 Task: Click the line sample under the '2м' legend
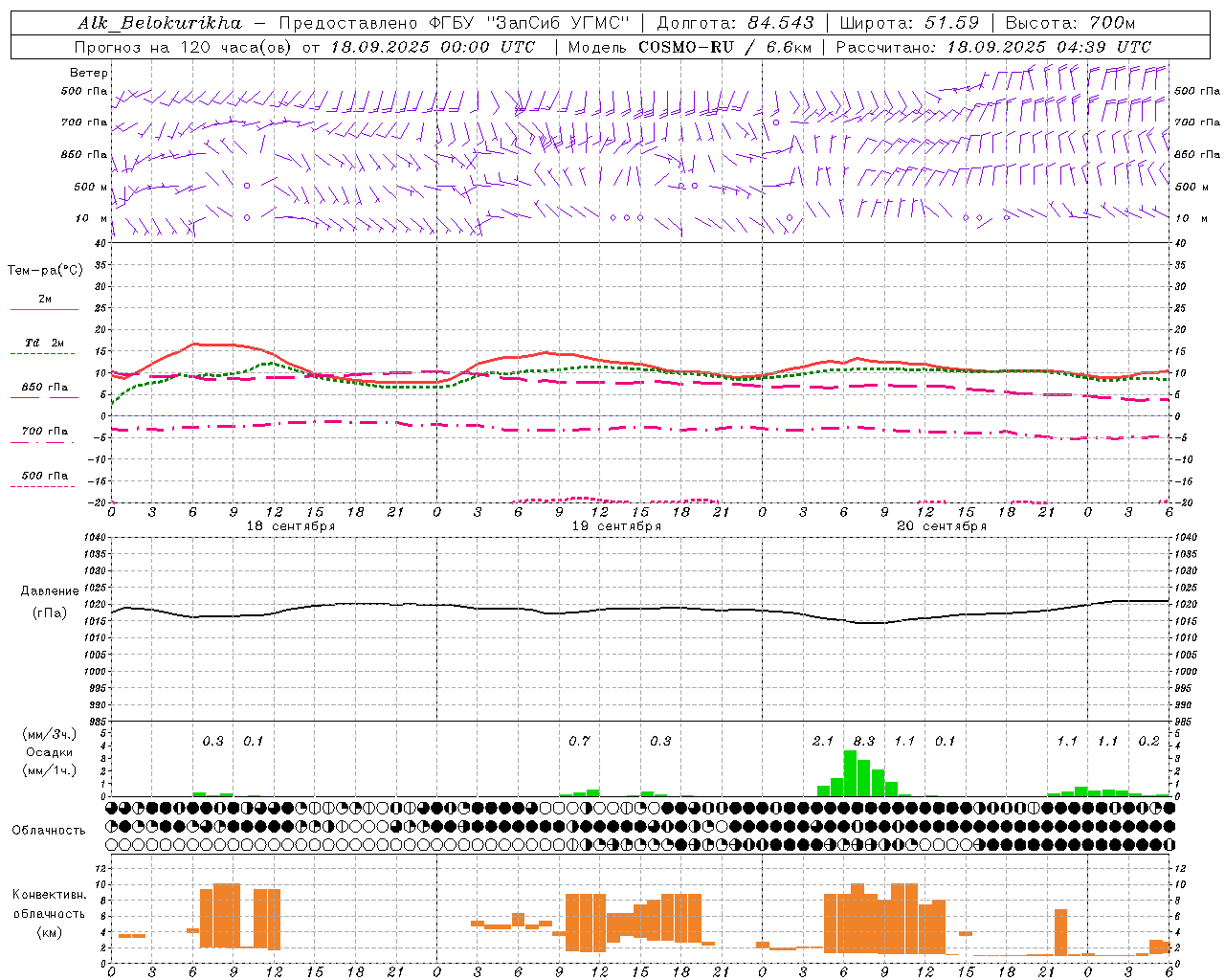[44, 310]
